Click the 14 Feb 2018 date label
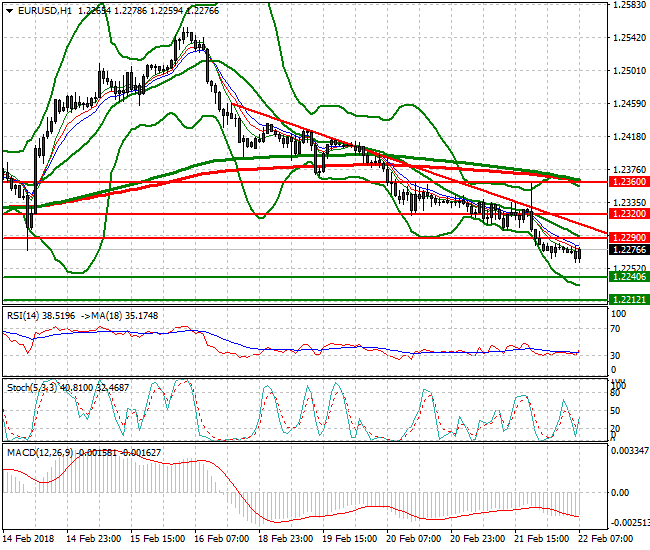 [28, 539]
